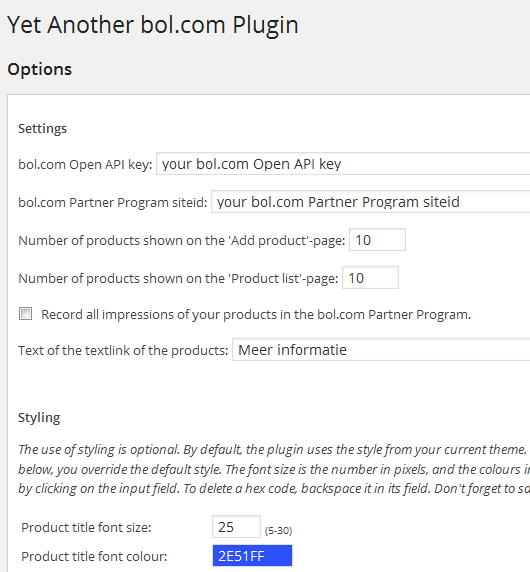The width and height of the screenshot is (530, 572).
Task: Click the 'bol.com Open API key:' label
Action: pyautogui.click(x=85, y=165)
